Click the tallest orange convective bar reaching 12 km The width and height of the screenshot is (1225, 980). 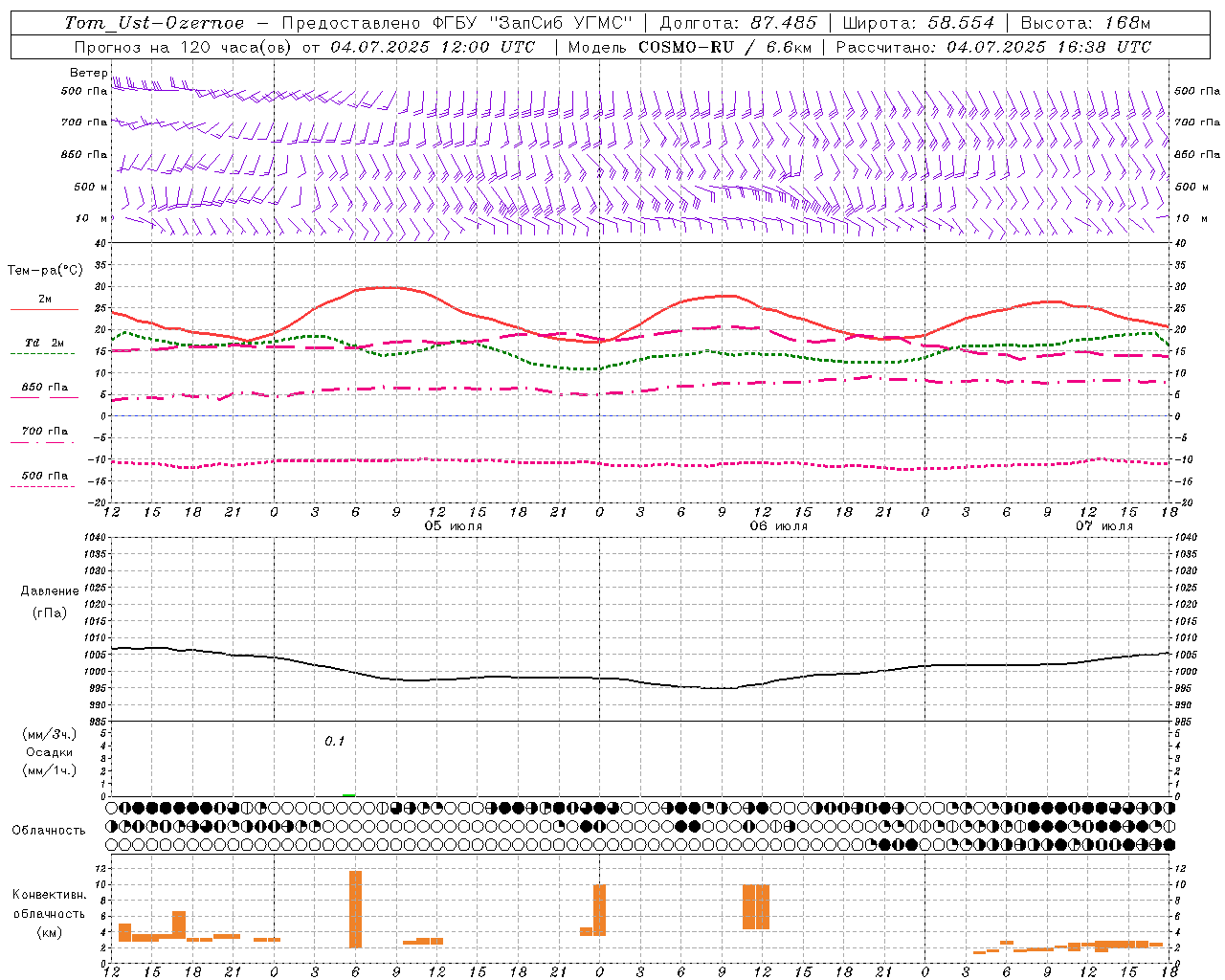coord(355,909)
